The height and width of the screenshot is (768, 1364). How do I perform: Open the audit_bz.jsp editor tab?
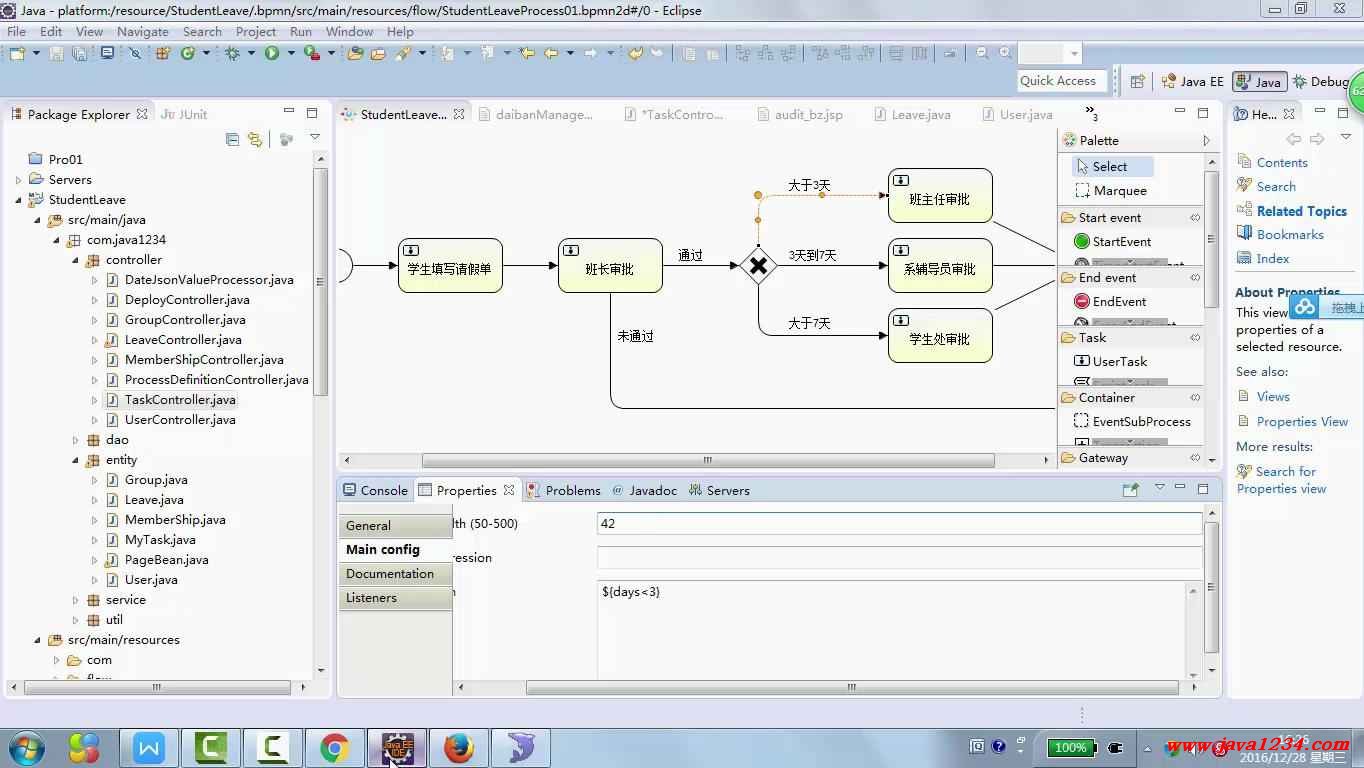pos(798,114)
